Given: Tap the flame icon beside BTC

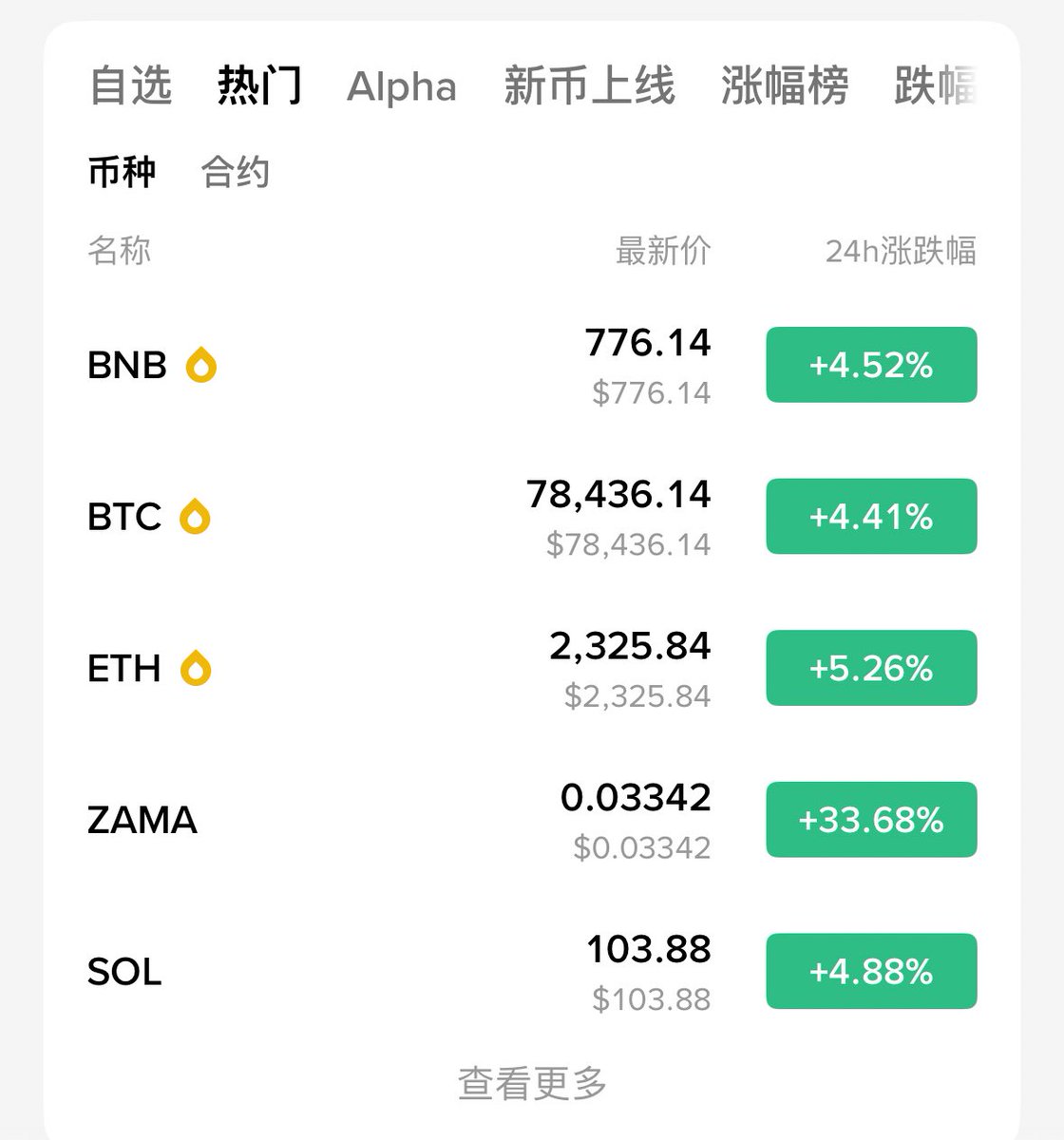Looking at the screenshot, I should point(195,517).
